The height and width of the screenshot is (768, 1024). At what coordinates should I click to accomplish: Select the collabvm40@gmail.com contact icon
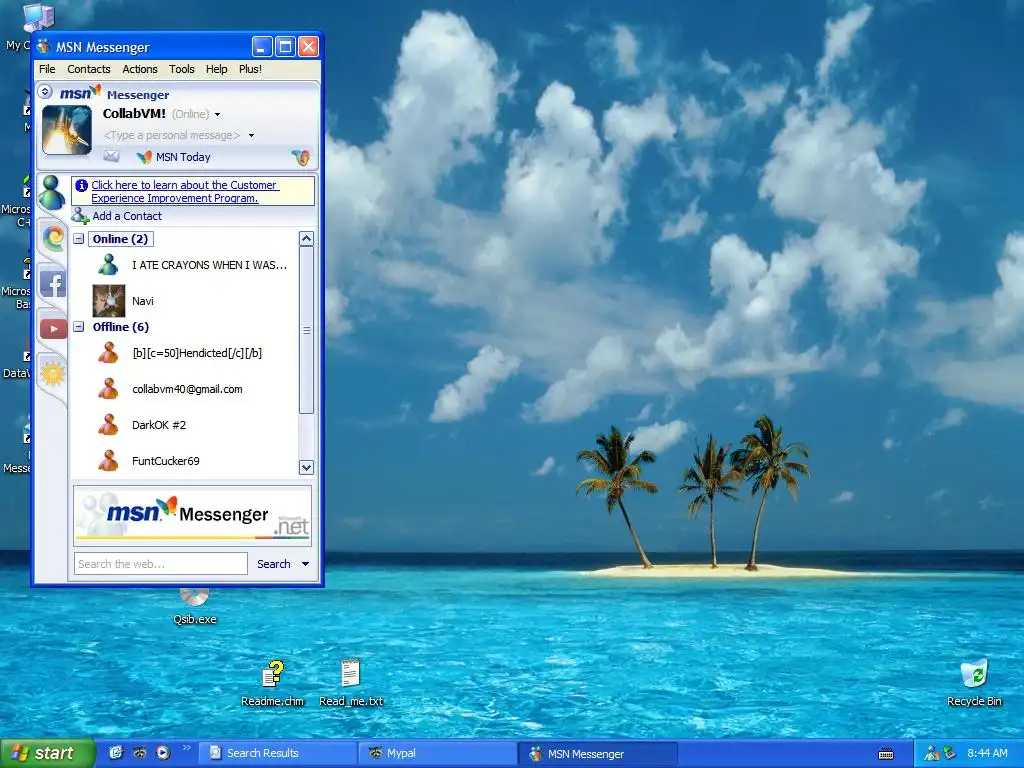pos(108,389)
